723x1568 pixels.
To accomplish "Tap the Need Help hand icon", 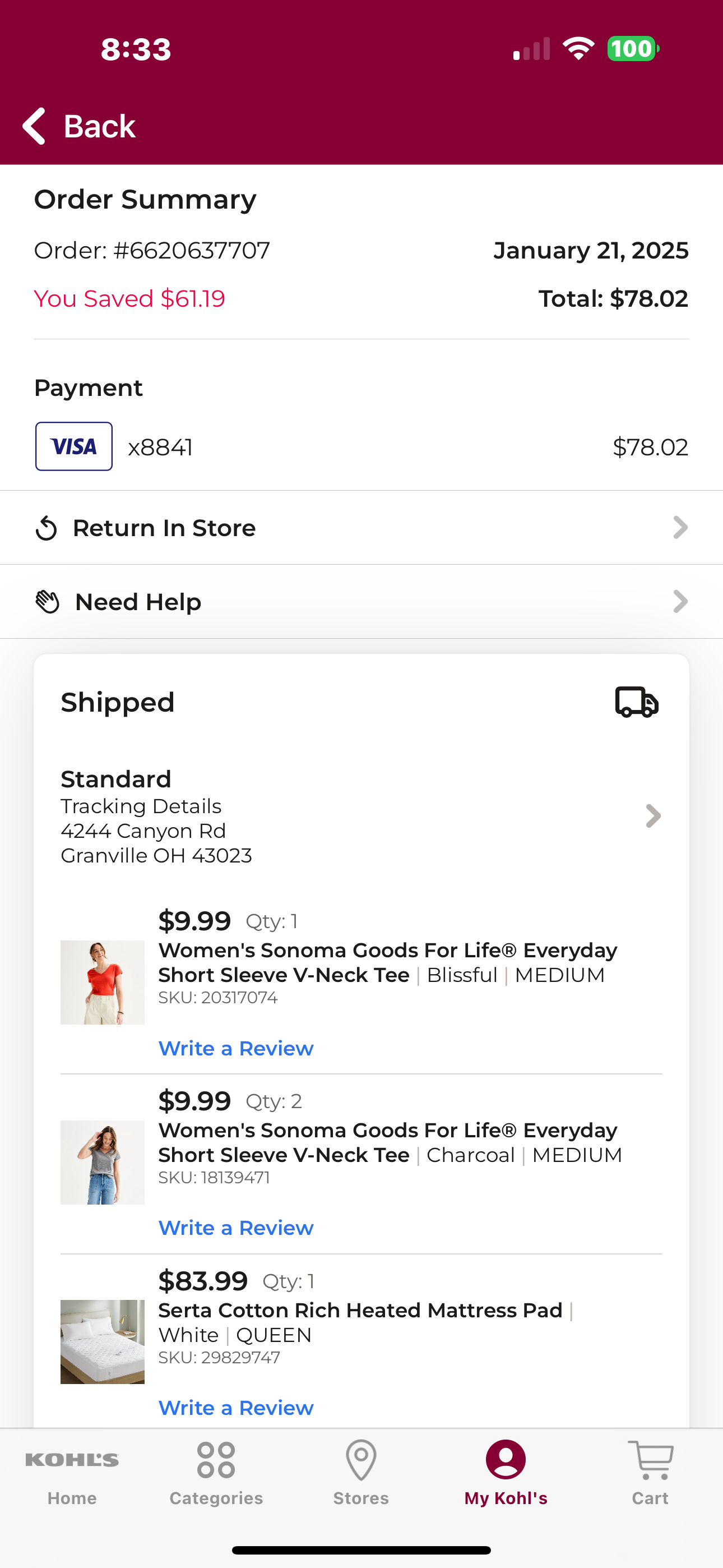I will coord(48,602).
